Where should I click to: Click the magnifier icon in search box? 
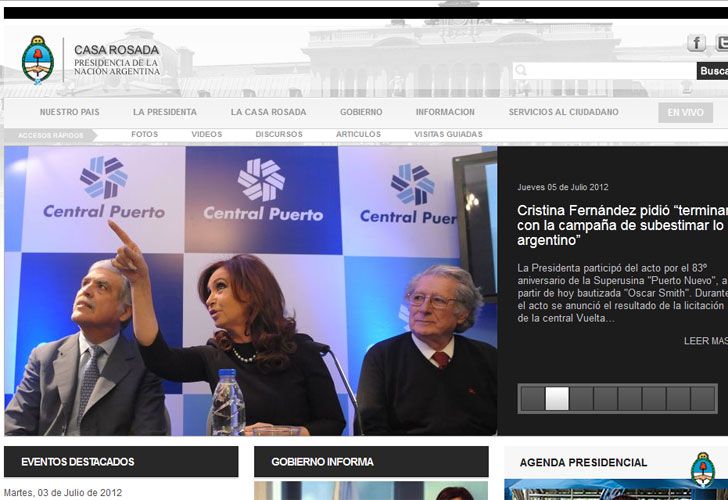(521, 70)
